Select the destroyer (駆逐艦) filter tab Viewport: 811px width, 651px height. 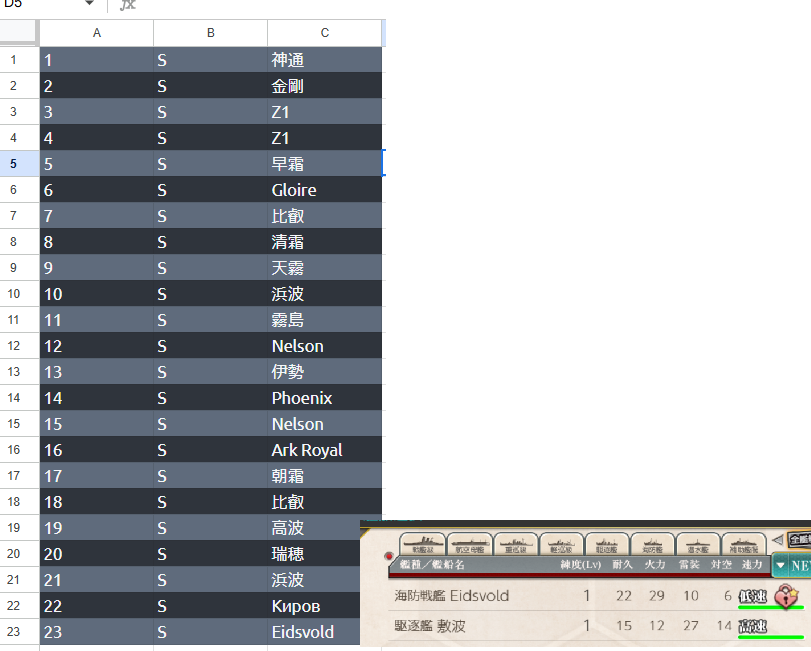pos(608,543)
